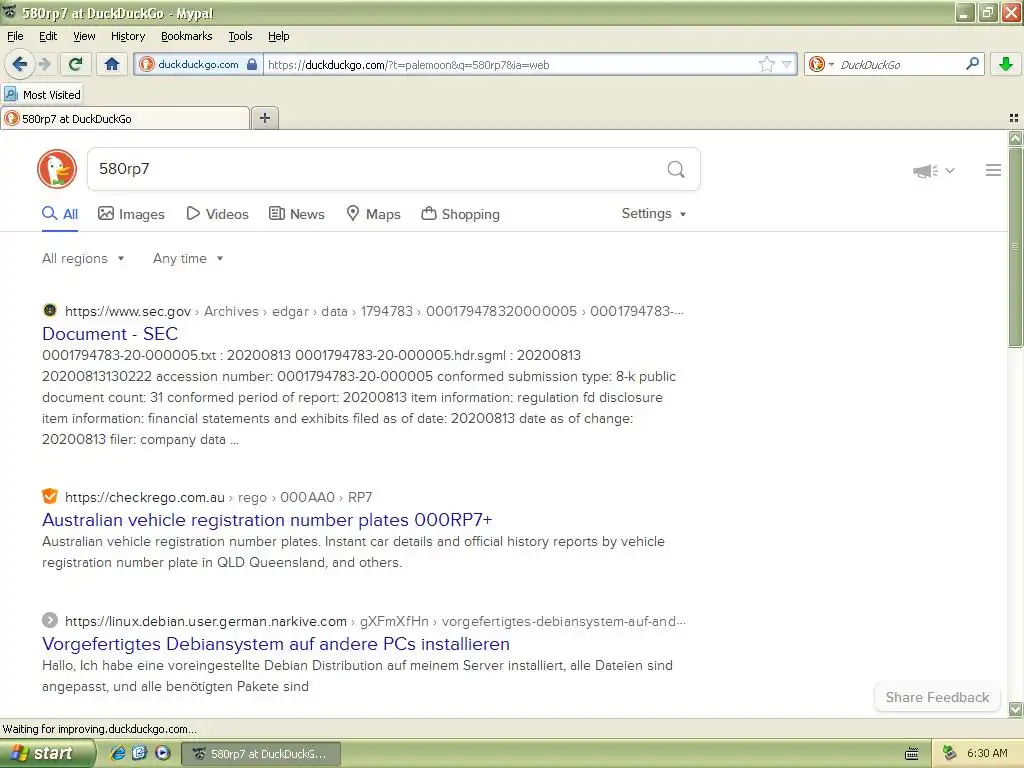Open the Document - SEC result link

(x=110, y=334)
